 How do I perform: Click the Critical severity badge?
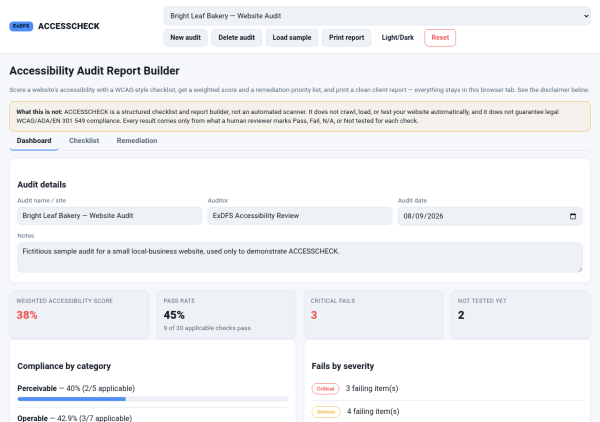[325, 389]
